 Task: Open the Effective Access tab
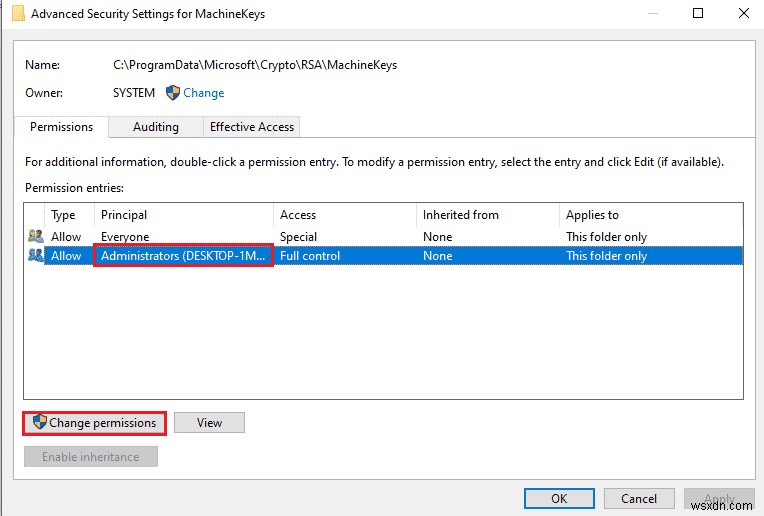point(252,127)
